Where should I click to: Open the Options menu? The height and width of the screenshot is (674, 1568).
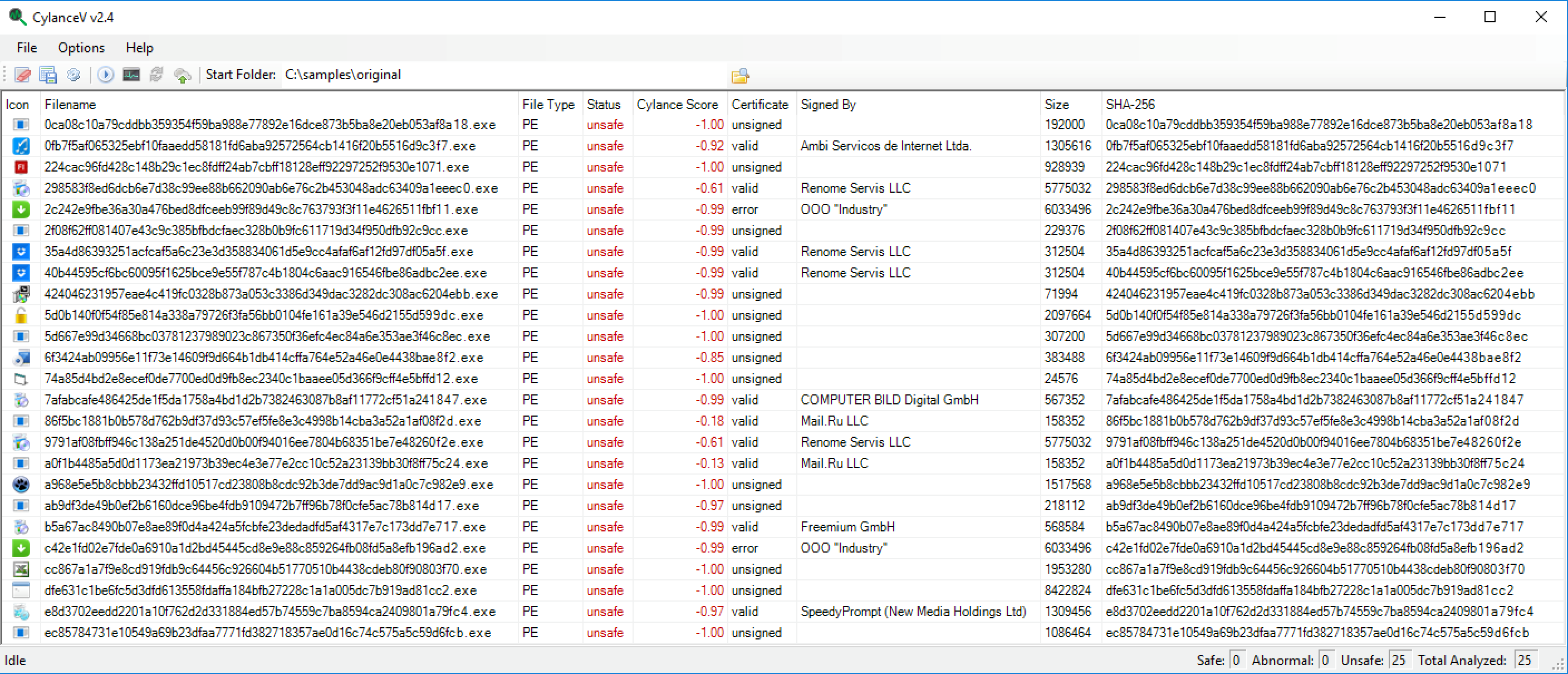coord(81,47)
